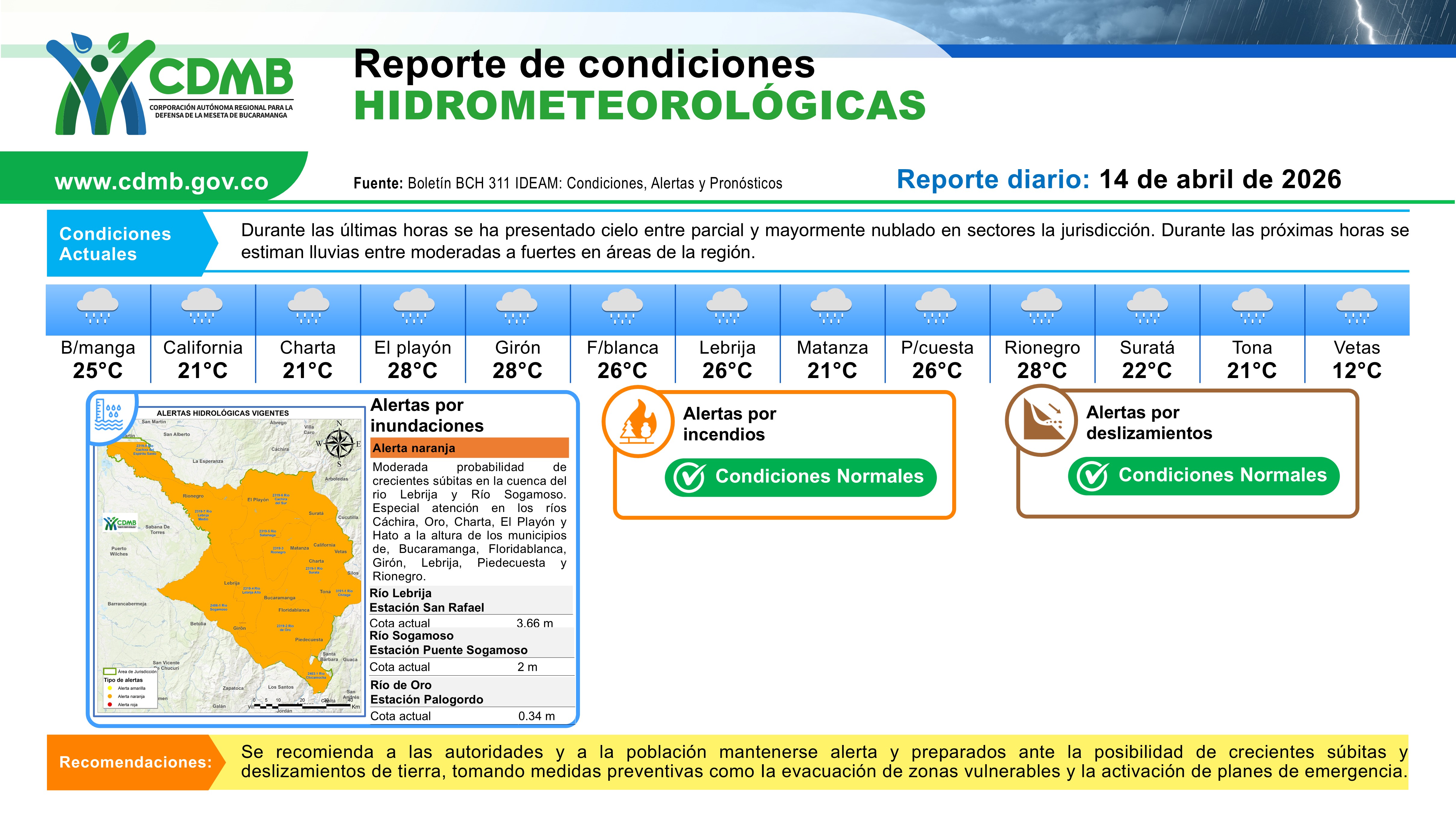Click the checkmark in deslizamientos Condiciones Normales
Screen dimensions: 1456x819
point(1092,476)
